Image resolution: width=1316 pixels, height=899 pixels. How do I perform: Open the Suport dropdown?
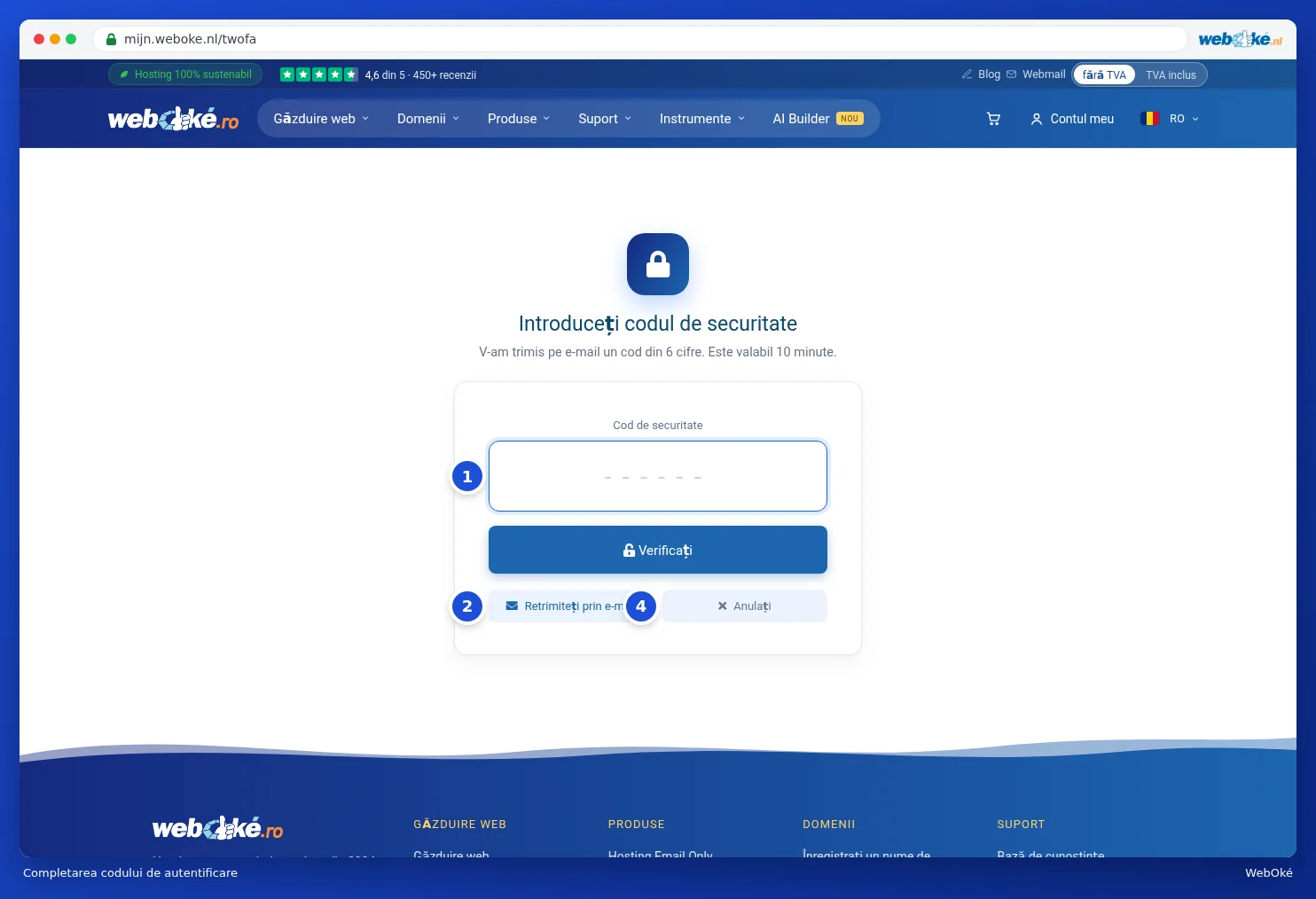605,119
